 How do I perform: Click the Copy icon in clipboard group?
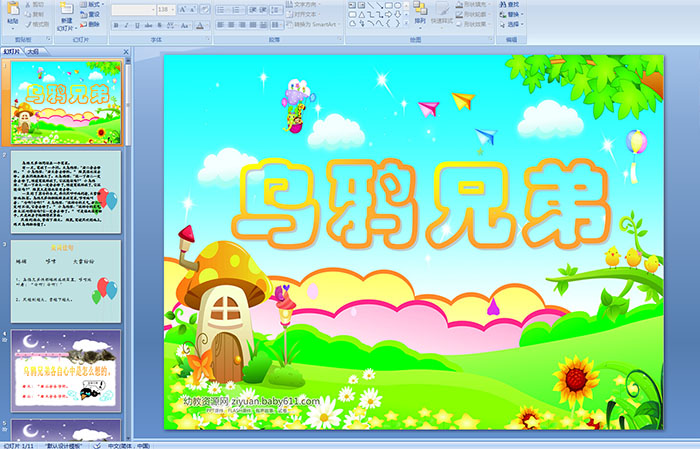[28, 14]
